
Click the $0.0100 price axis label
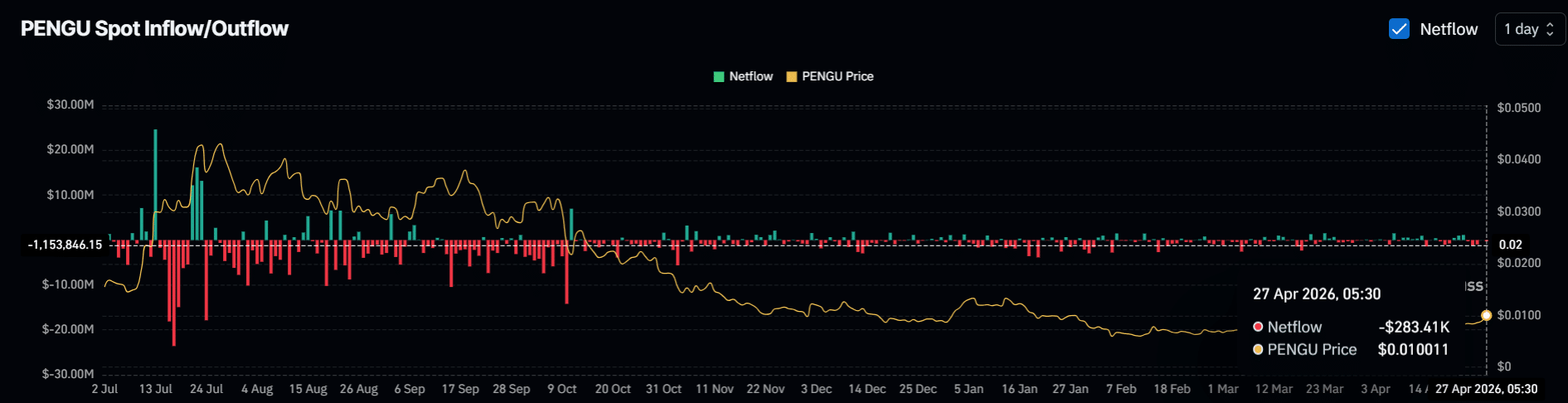coord(1519,315)
